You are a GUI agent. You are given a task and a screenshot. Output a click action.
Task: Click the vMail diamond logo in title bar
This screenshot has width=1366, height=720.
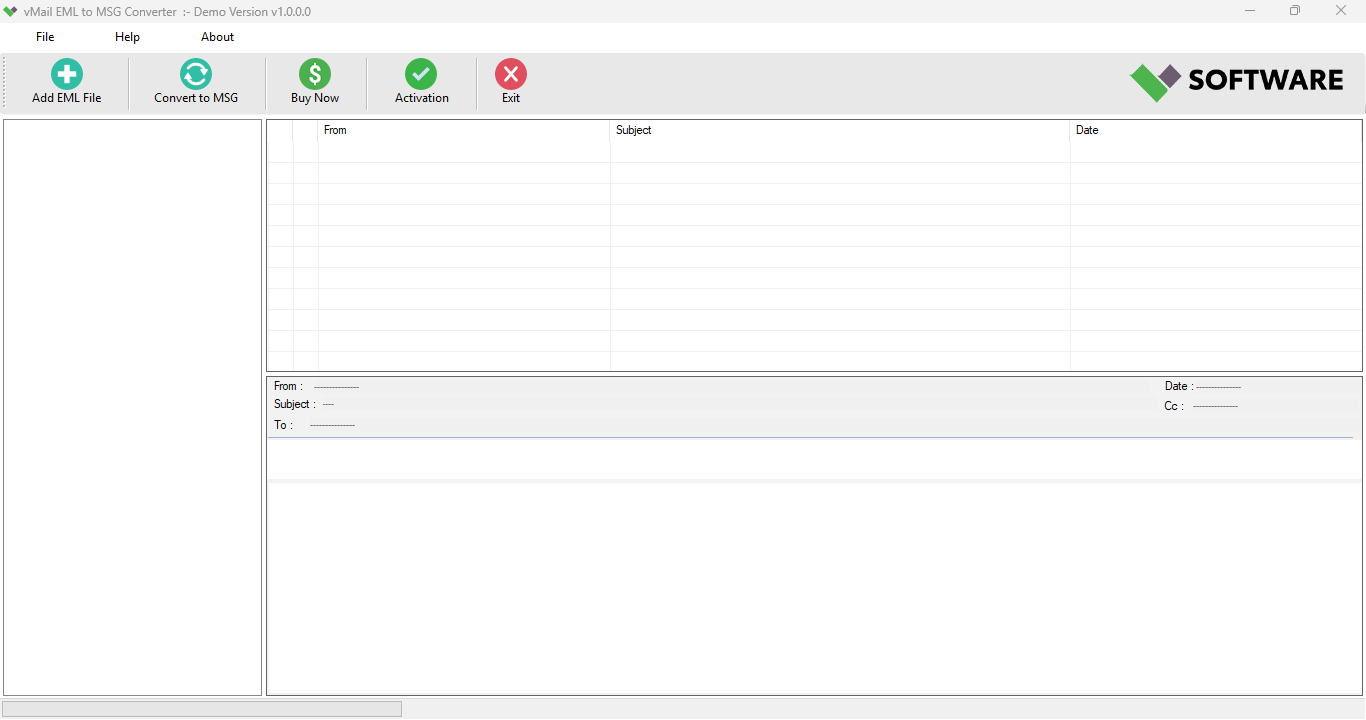(x=11, y=11)
